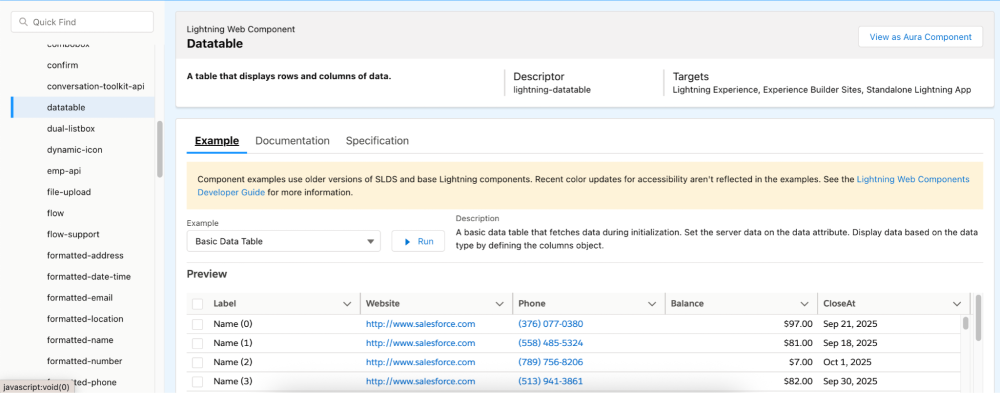Viewport: 1000px width, 393px height.
Task: Click phone number (376) 077-0380
Action: point(550,324)
